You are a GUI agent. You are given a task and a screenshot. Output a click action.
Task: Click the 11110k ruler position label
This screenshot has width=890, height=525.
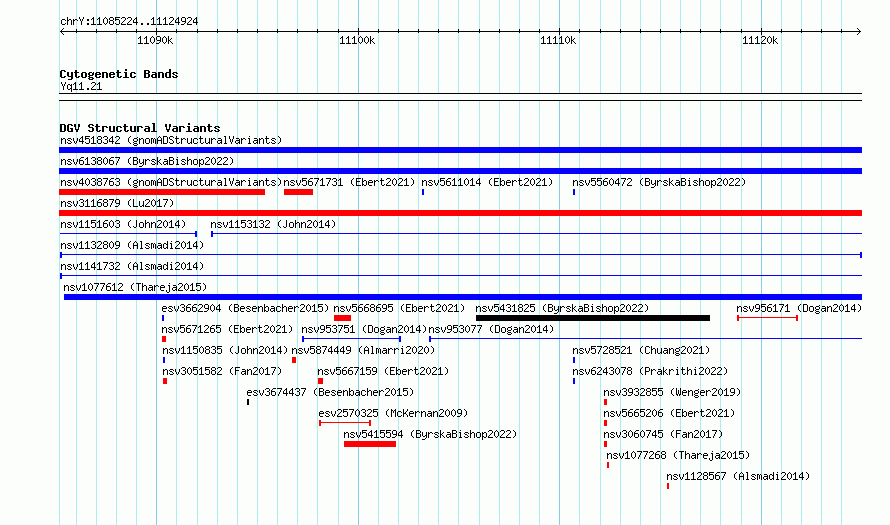click(x=558, y=40)
